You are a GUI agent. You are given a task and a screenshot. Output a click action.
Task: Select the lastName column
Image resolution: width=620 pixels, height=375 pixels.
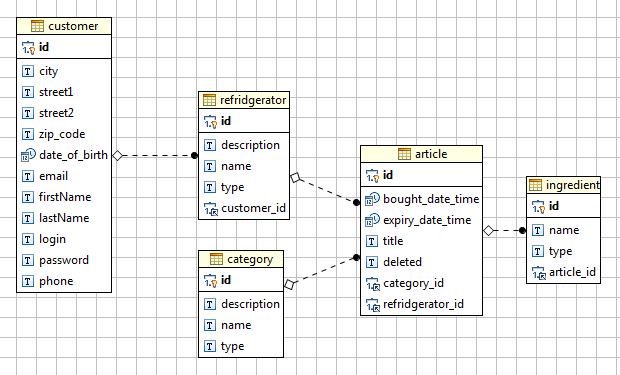pyautogui.click(x=64, y=218)
